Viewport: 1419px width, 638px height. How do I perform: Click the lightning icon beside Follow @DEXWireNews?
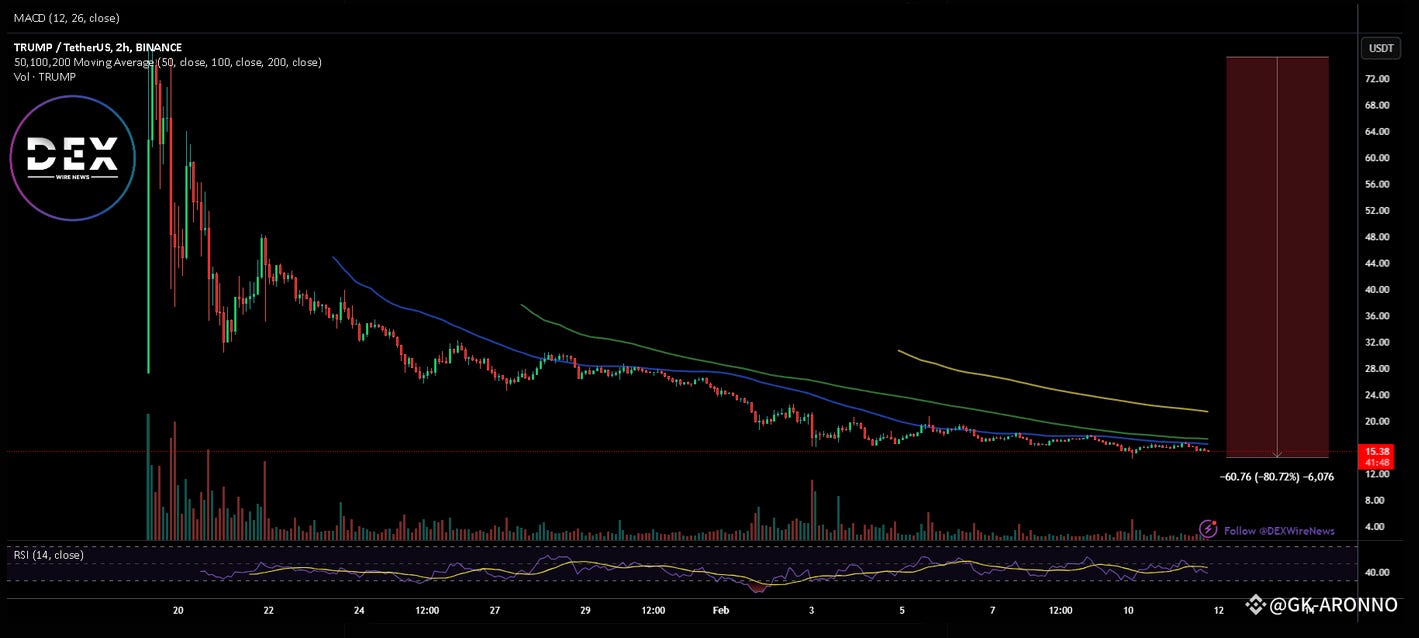pos(1208,529)
